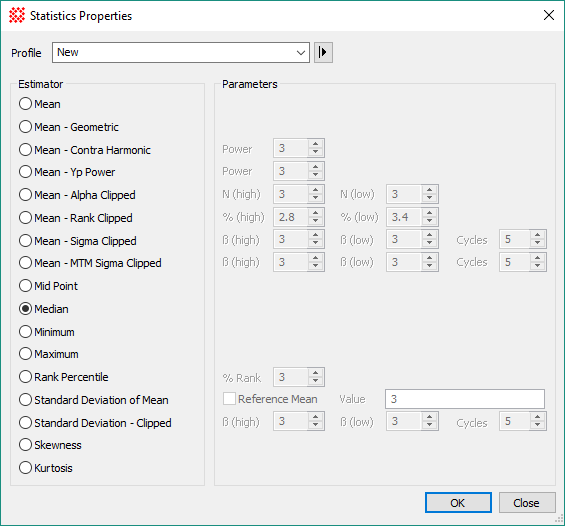565x526 pixels.
Task: Decrease the Contra Harmonic Power spinner
Action: [316, 152]
